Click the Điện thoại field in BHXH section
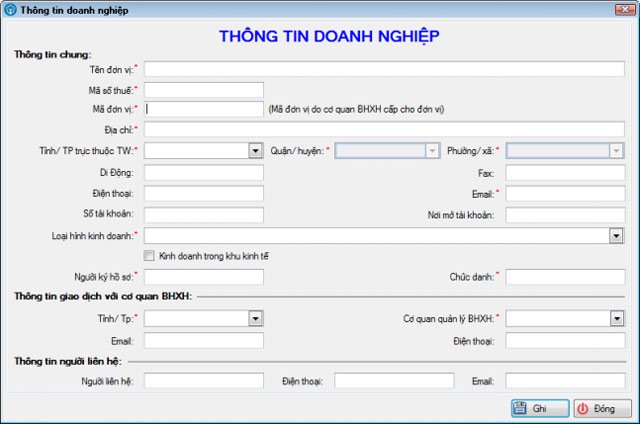Image resolution: width=640 pixels, height=424 pixels. coord(565,340)
